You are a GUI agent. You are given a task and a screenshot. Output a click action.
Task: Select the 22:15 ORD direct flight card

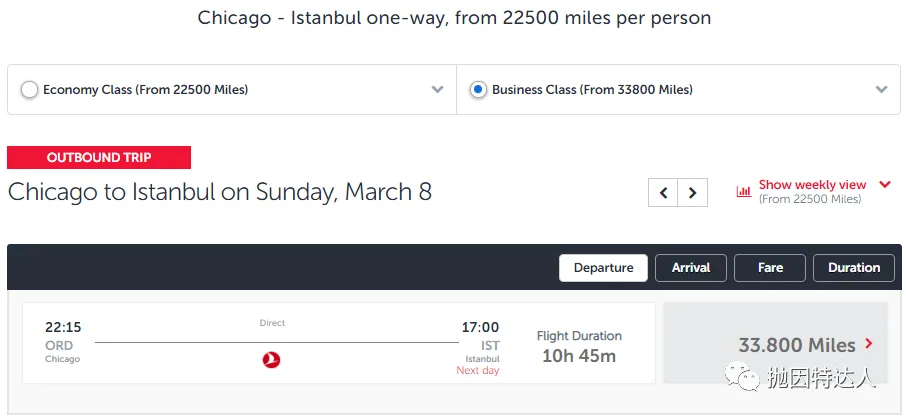coord(339,343)
